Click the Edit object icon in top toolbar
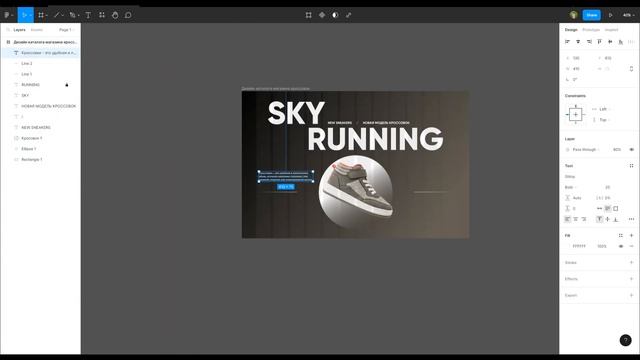 click(x=309, y=15)
